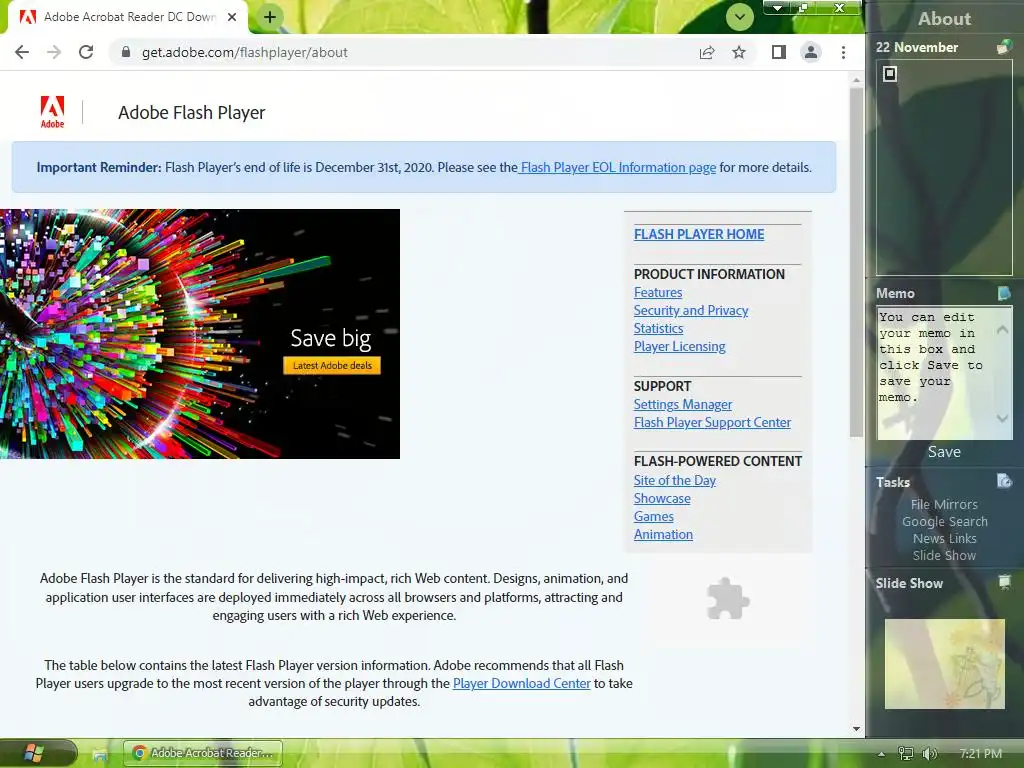This screenshot has height=768, width=1024.
Task: Share this page via share icon
Action: click(707, 52)
